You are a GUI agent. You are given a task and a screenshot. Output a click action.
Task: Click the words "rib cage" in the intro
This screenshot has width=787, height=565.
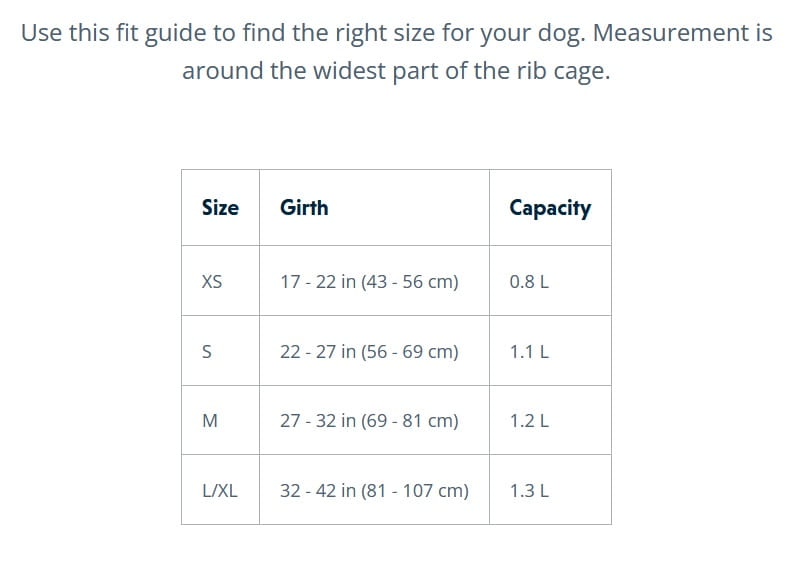tap(561, 73)
